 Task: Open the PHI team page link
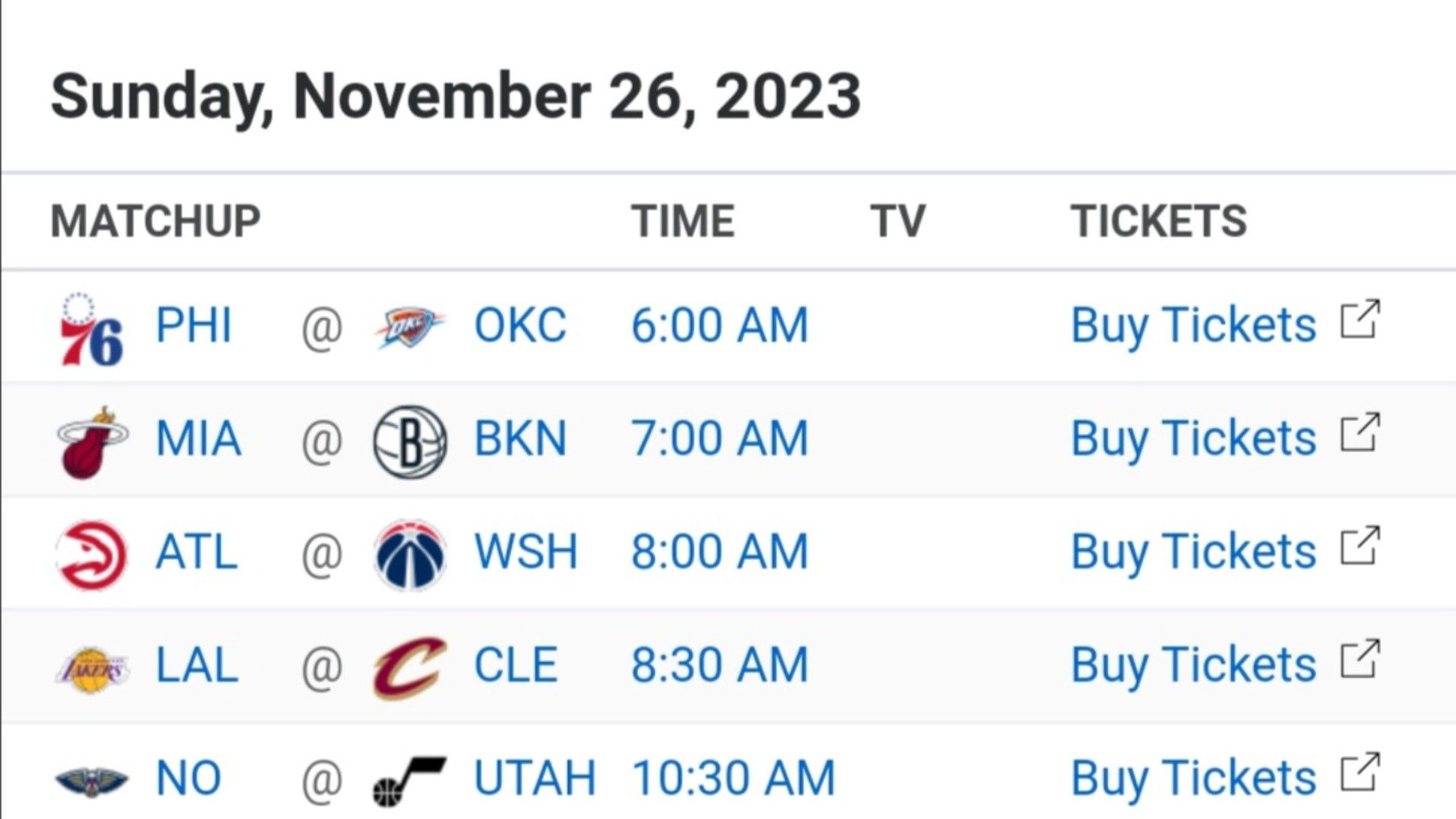pos(193,325)
